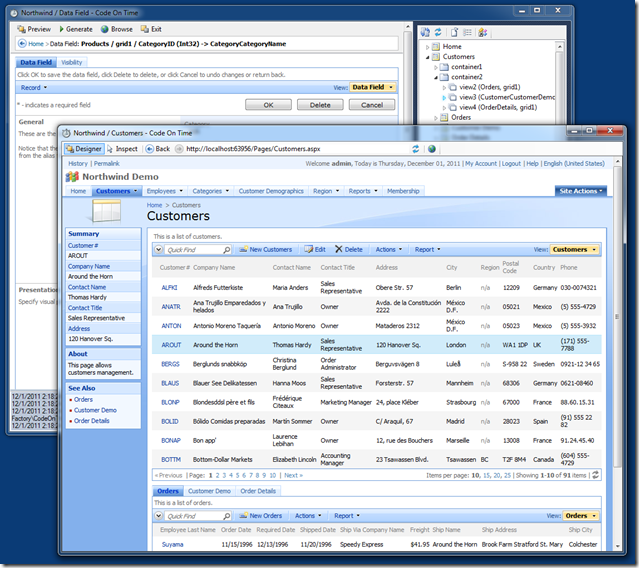
Task: Open the Actions dropdown in Customers grid
Action: pyautogui.click(x=388, y=249)
